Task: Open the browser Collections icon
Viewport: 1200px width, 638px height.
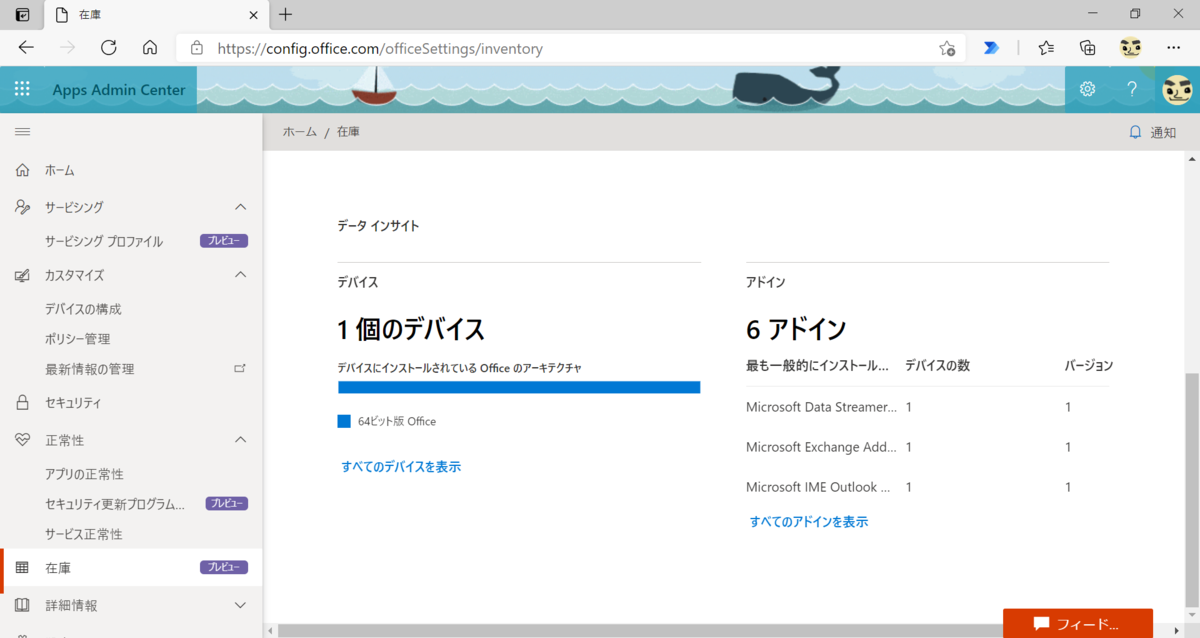Action: coord(1088,47)
